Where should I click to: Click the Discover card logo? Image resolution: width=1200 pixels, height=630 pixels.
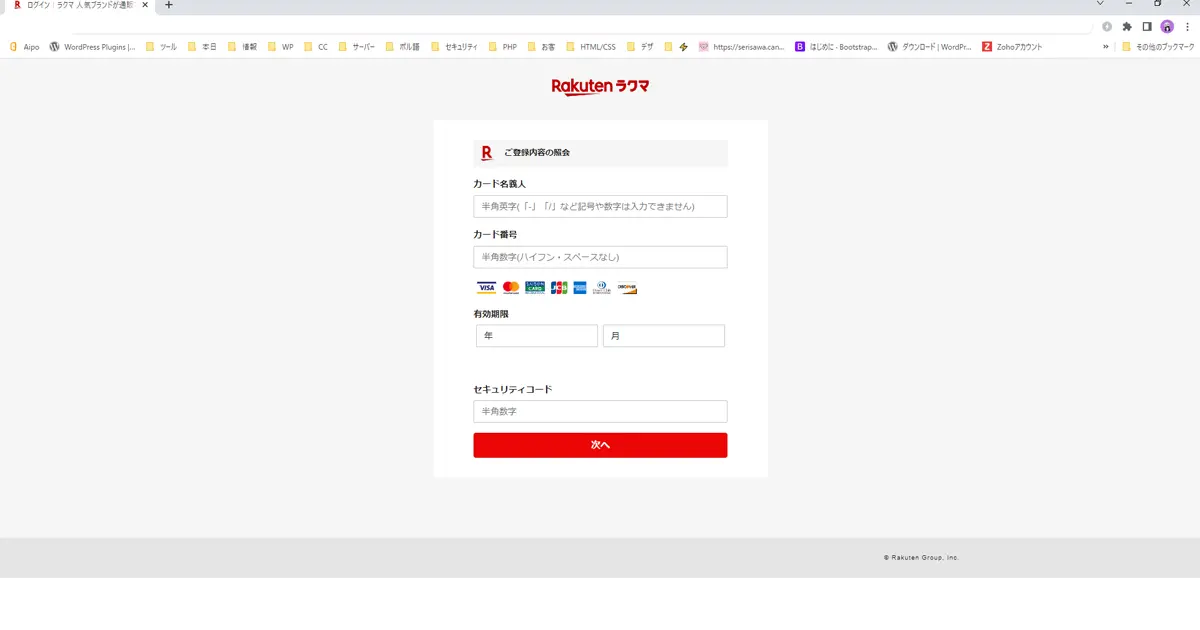click(627, 288)
